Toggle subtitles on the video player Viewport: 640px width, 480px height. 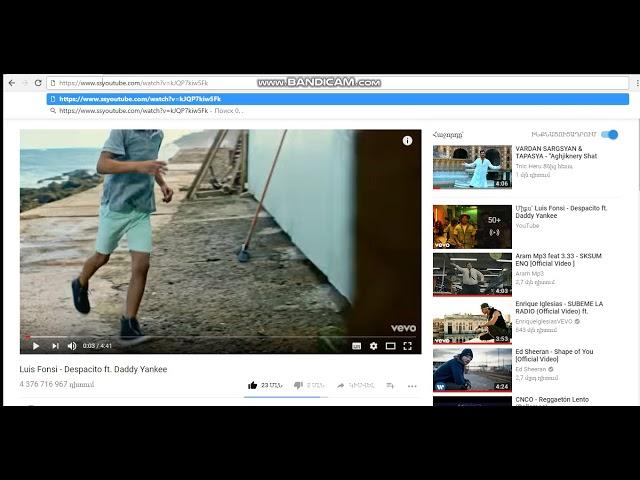[356, 346]
